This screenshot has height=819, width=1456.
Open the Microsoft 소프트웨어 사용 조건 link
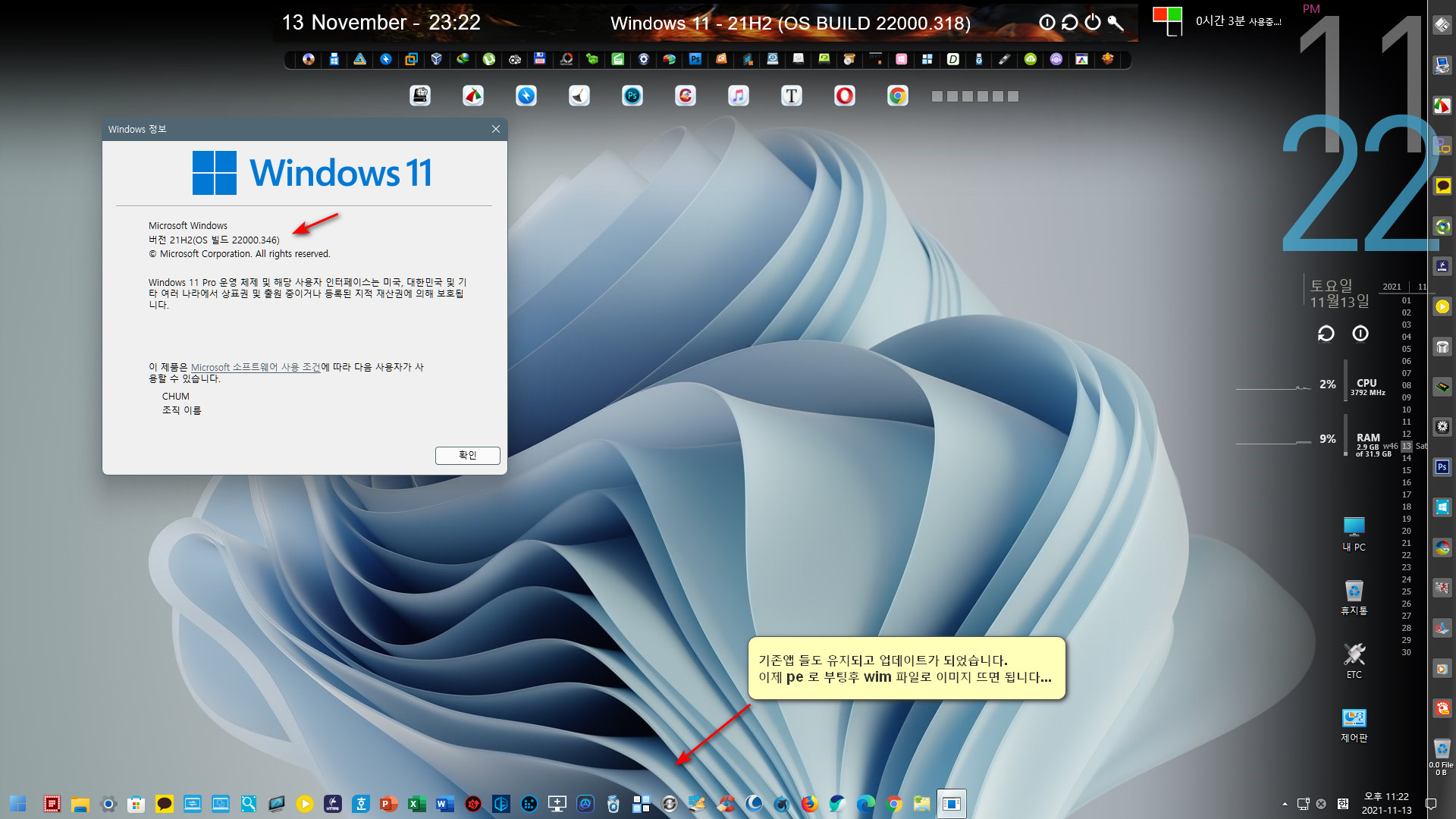256,367
